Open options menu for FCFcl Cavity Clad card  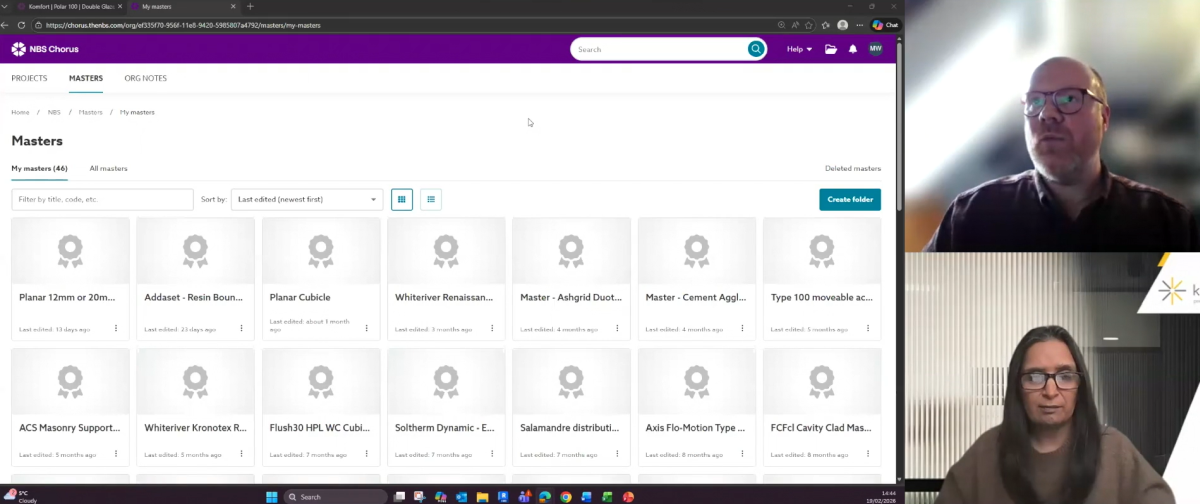[x=868, y=454]
